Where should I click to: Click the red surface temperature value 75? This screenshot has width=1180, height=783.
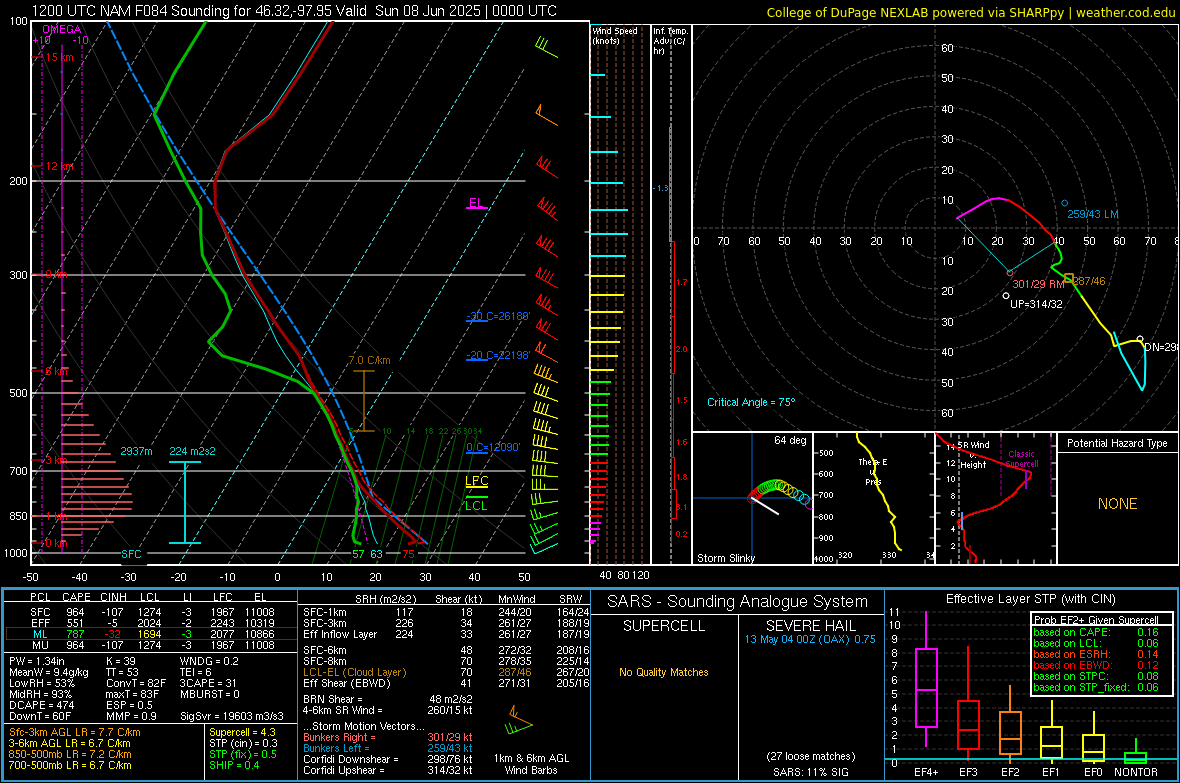(x=408, y=554)
